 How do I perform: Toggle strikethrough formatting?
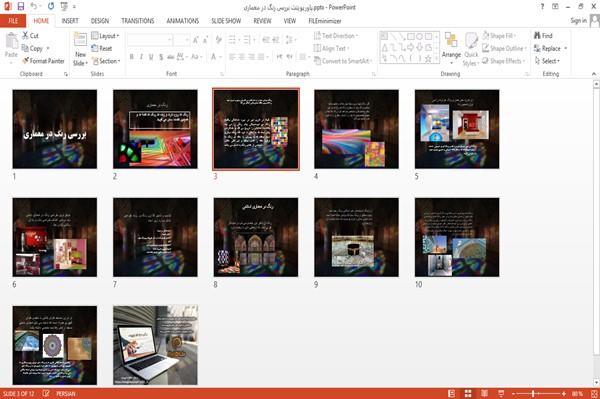(x=171, y=57)
